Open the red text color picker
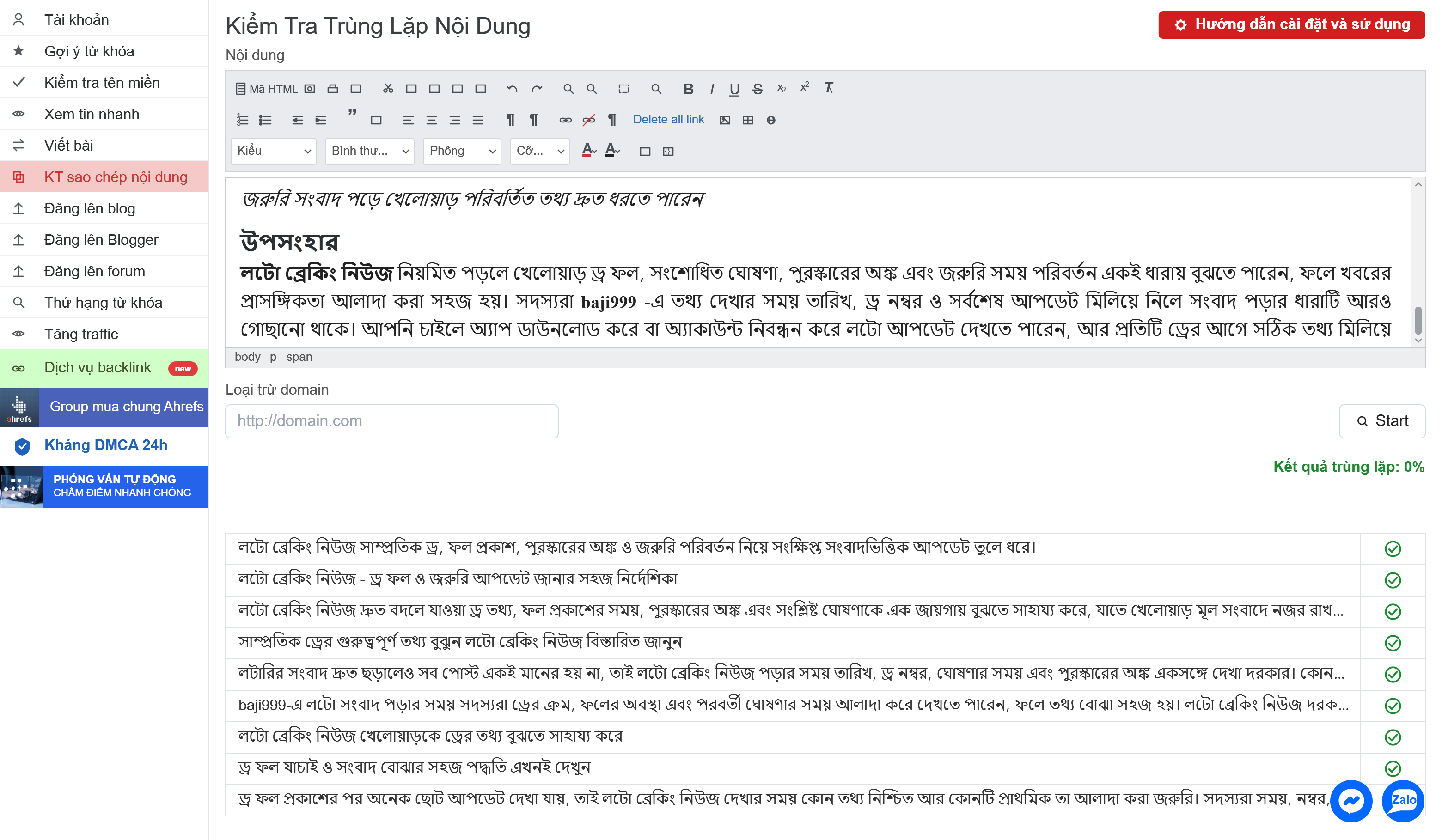The image size is (1442, 840). pyautogui.click(x=589, y=151)
